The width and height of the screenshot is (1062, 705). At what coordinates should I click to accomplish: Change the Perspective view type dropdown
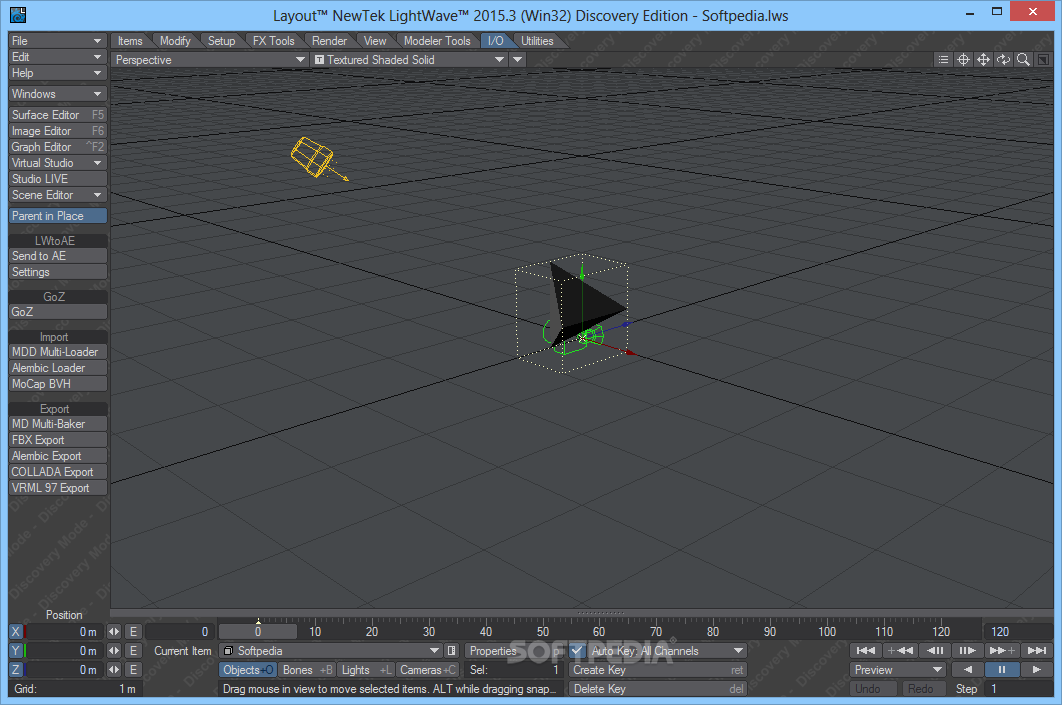[x=210, y=60]
